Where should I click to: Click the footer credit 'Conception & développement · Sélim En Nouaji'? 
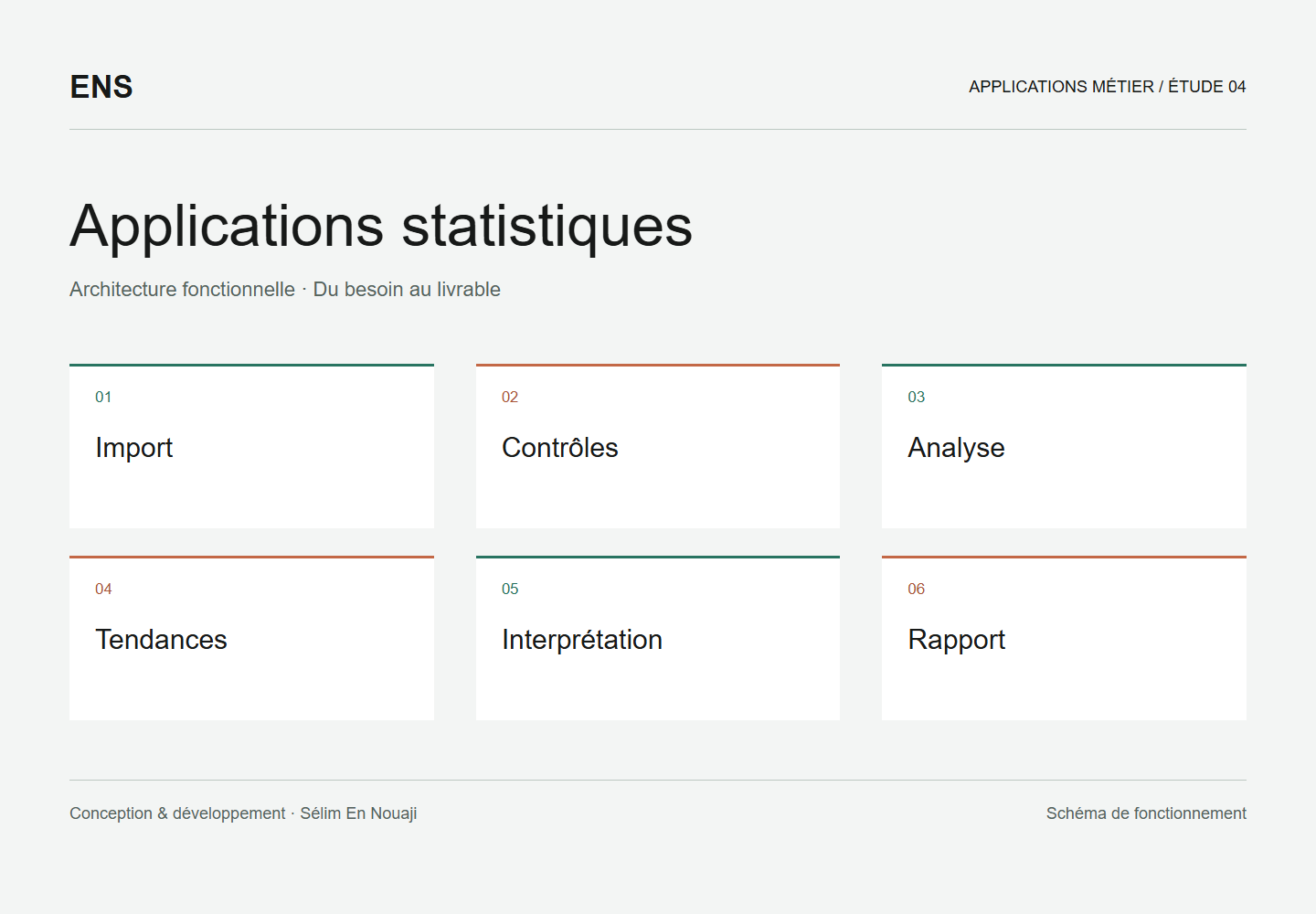coord(243,813)
